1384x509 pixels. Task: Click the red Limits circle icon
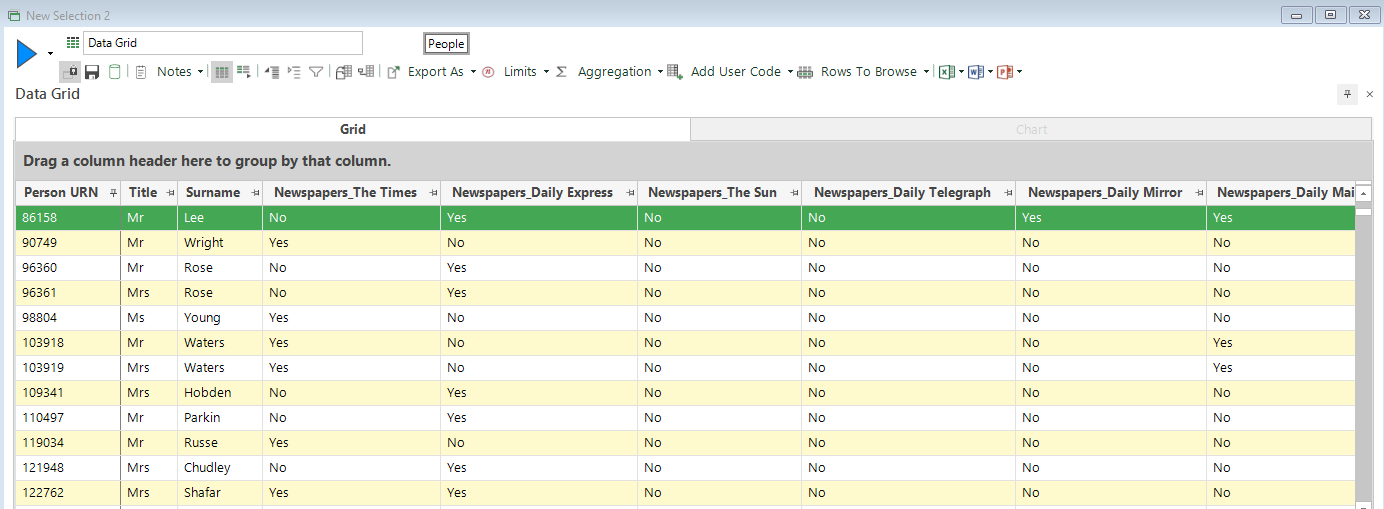[x=488, y=72]
